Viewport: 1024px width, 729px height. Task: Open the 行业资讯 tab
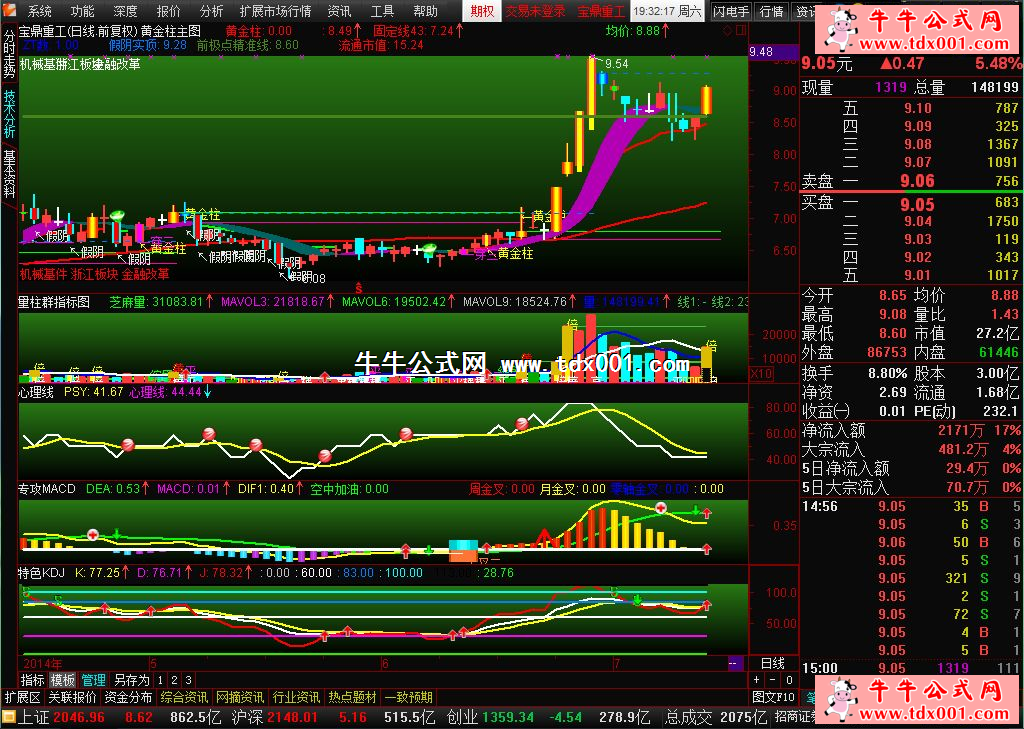pos(296,697)
